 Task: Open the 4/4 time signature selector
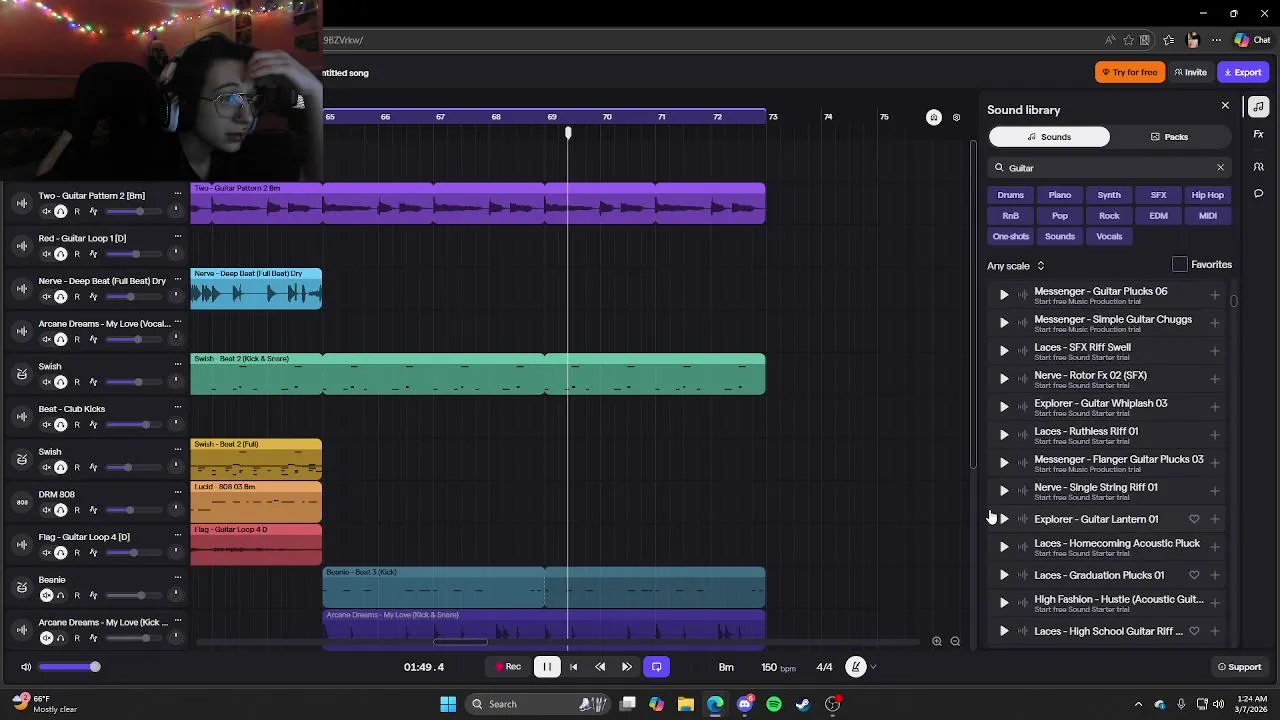824,667
